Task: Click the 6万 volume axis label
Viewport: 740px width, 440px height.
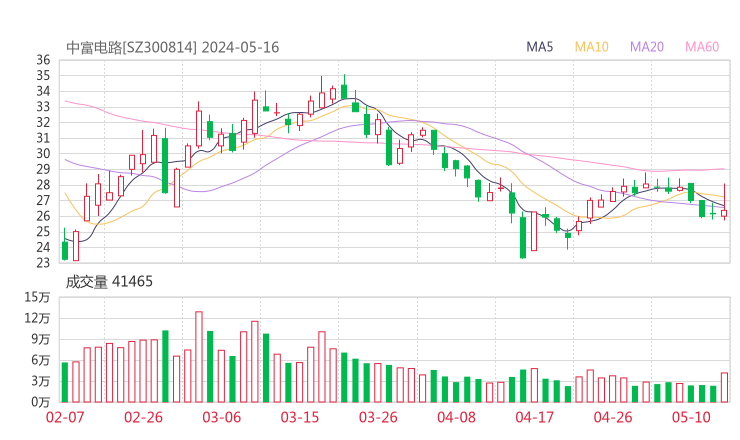Action: [41, 360]
